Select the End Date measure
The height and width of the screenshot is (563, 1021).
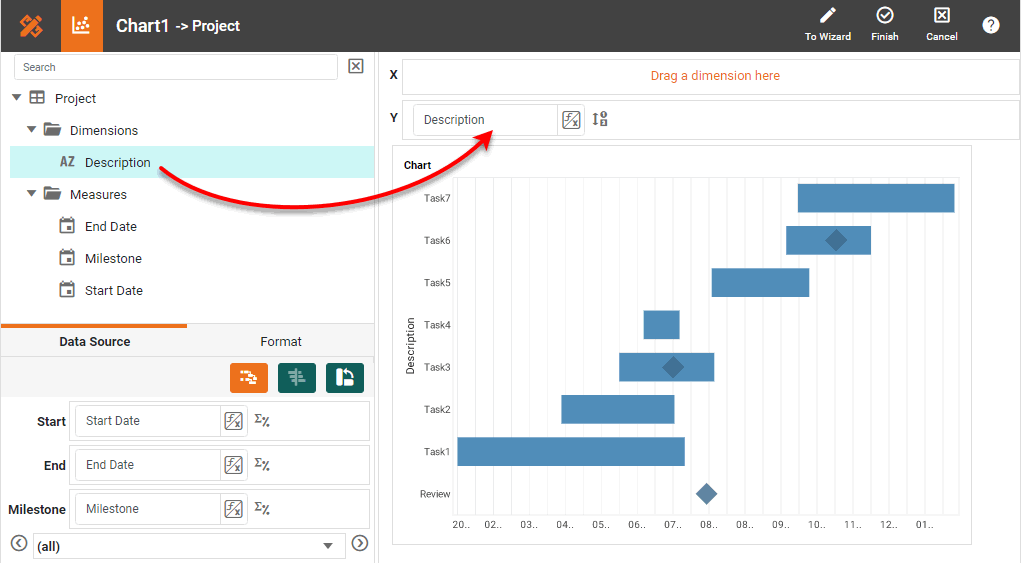(x=110, y=226)
